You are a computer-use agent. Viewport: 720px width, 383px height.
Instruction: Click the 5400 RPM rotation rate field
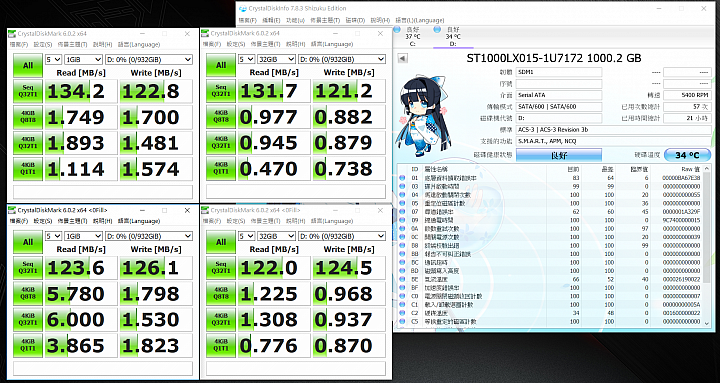click(687, 96)
